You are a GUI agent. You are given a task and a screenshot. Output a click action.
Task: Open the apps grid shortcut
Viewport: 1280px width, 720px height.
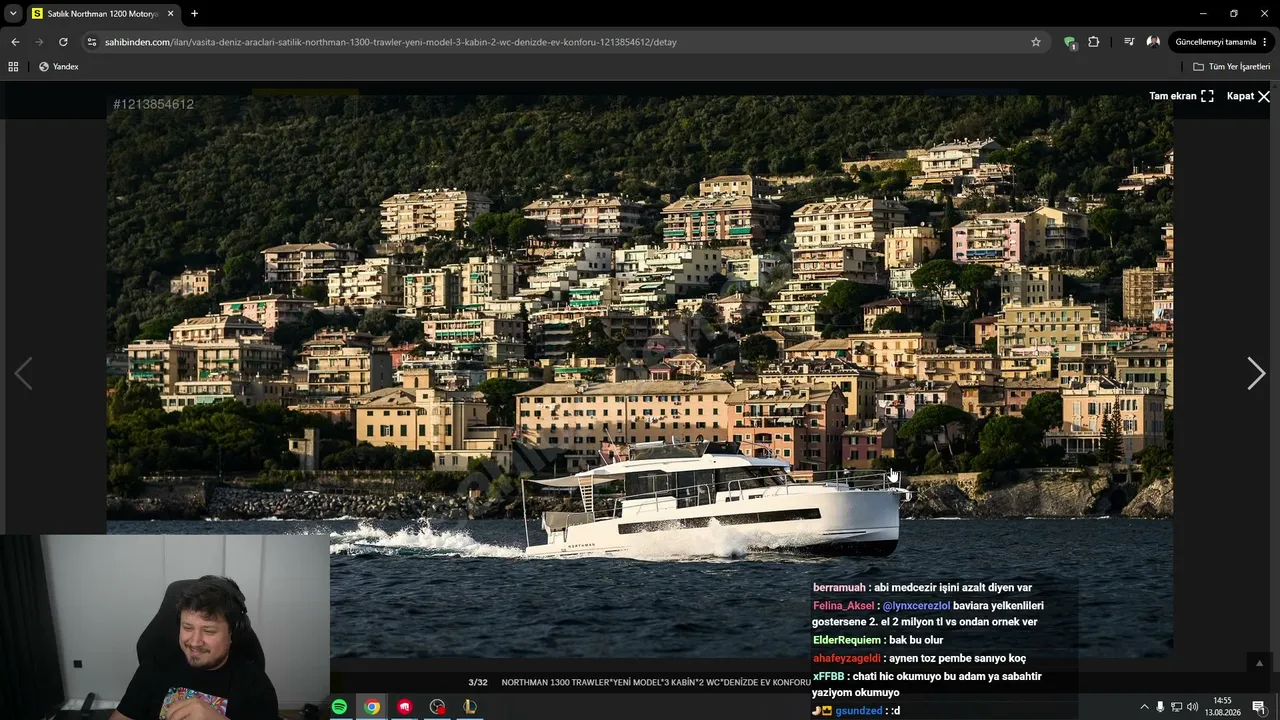(x=13, y=67)
